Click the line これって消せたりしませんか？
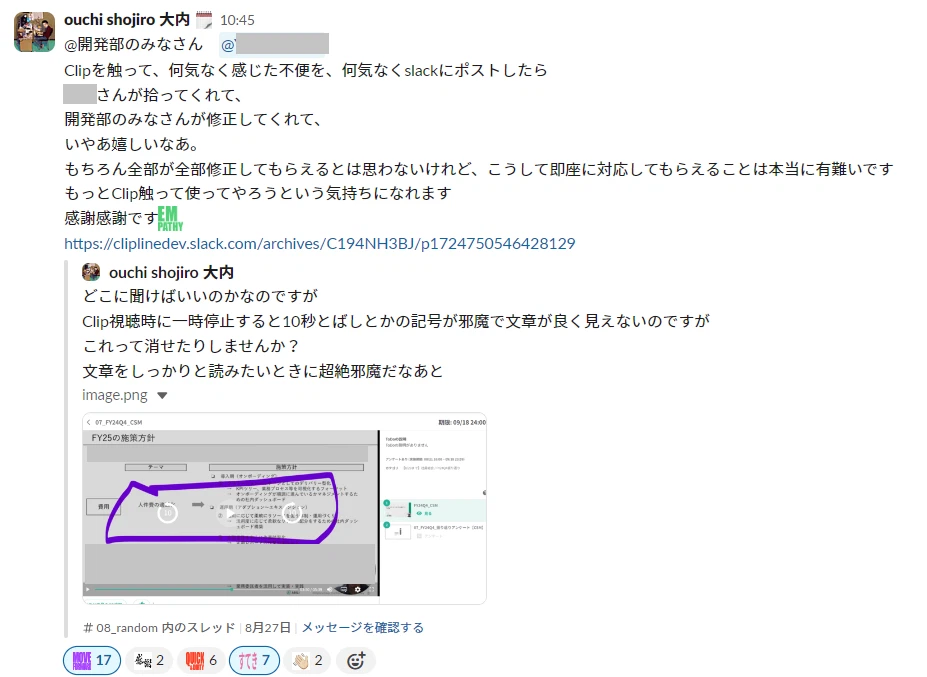This screenshot has height=677, width=927. [x=192, y=346]
